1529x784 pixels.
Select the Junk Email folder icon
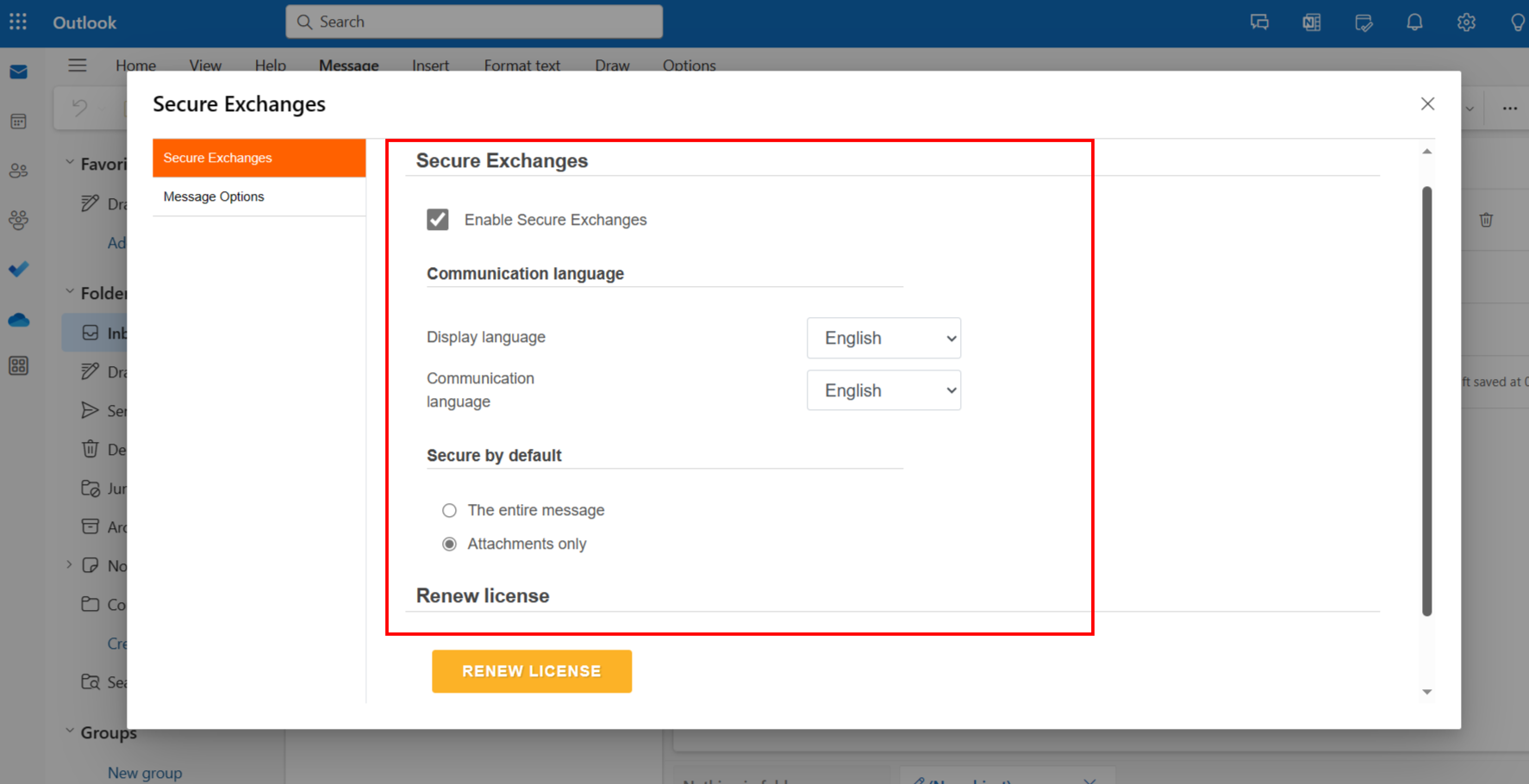pyautogui.click(x=90, y=488)
